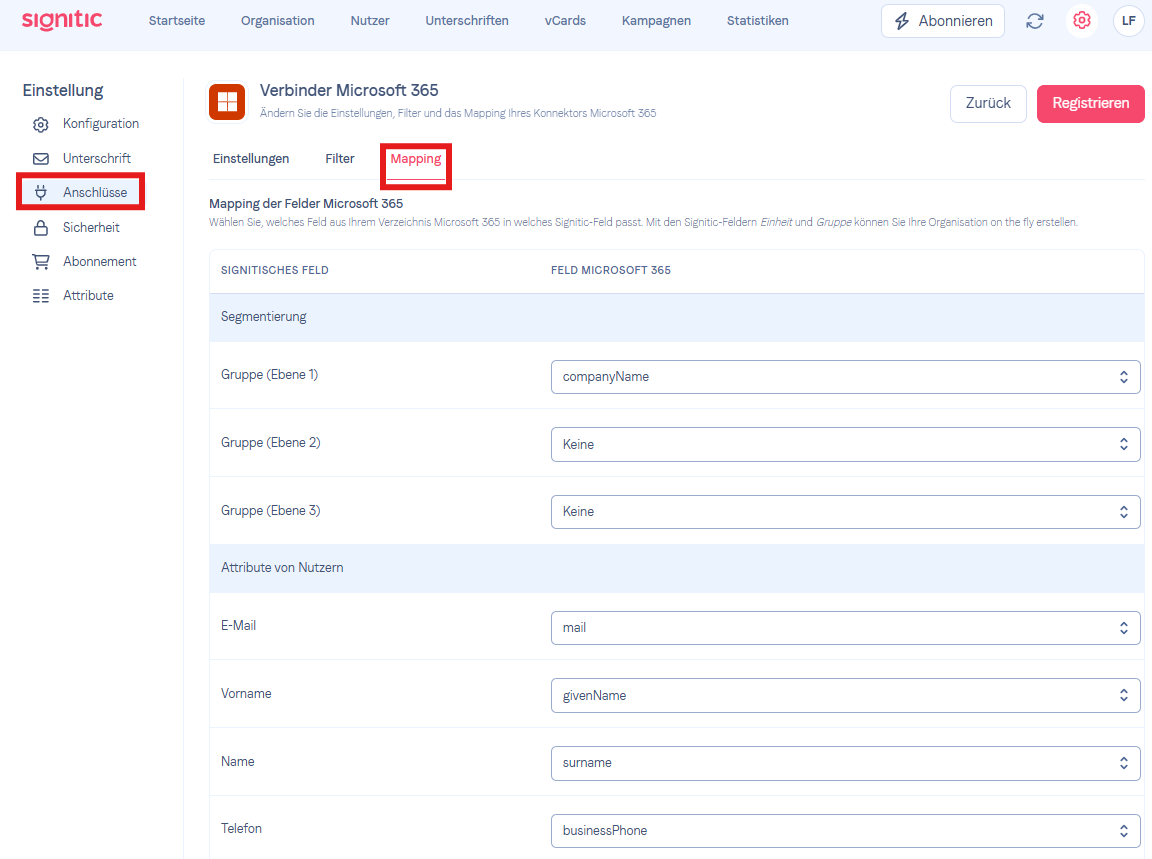Open Attribute in settings sidebar

88,295
